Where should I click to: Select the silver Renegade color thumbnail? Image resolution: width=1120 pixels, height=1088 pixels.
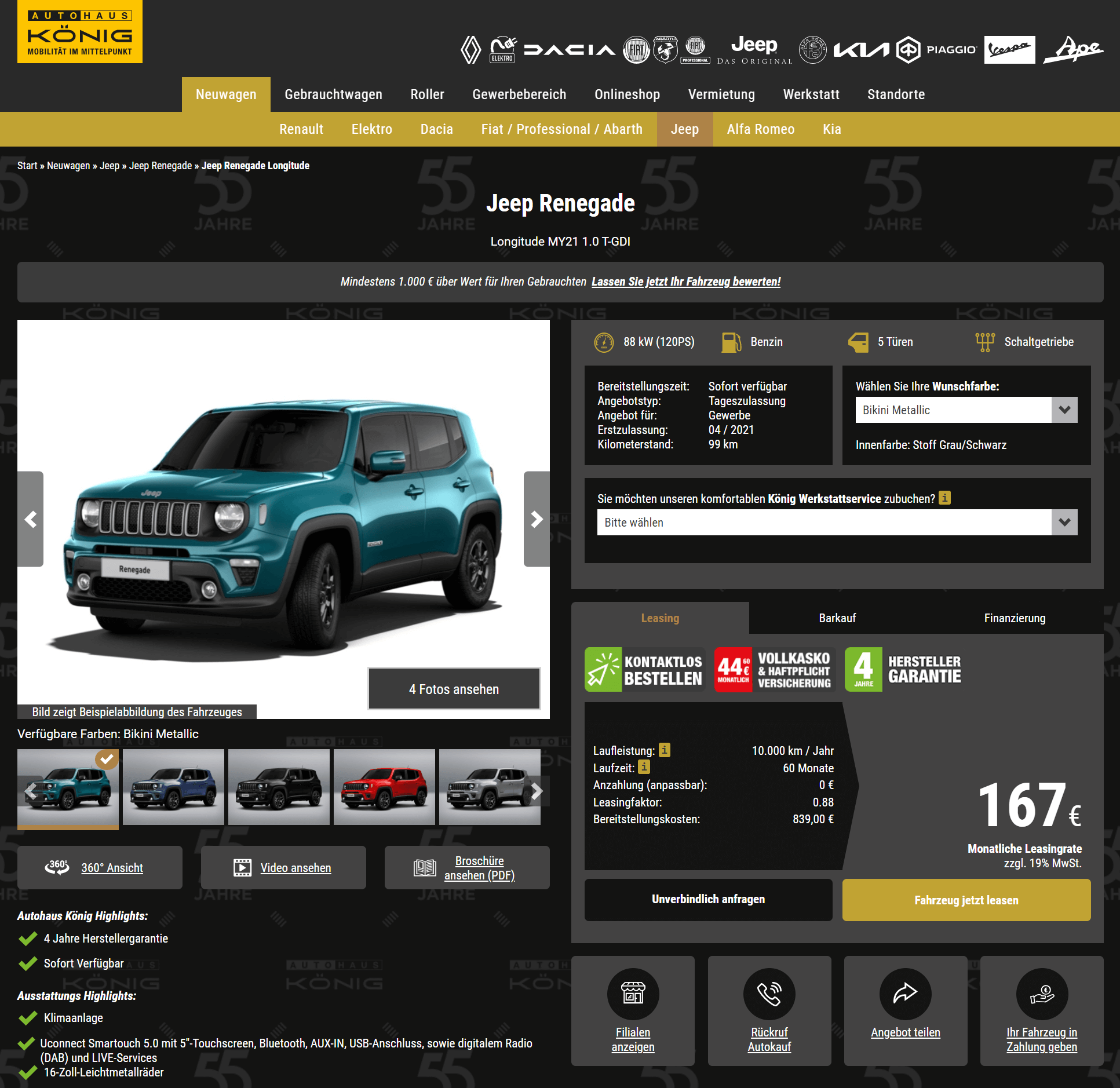coord(490,787)
